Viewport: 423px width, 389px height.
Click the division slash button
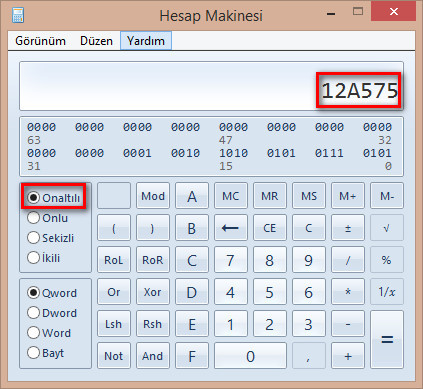click(348, 260)
